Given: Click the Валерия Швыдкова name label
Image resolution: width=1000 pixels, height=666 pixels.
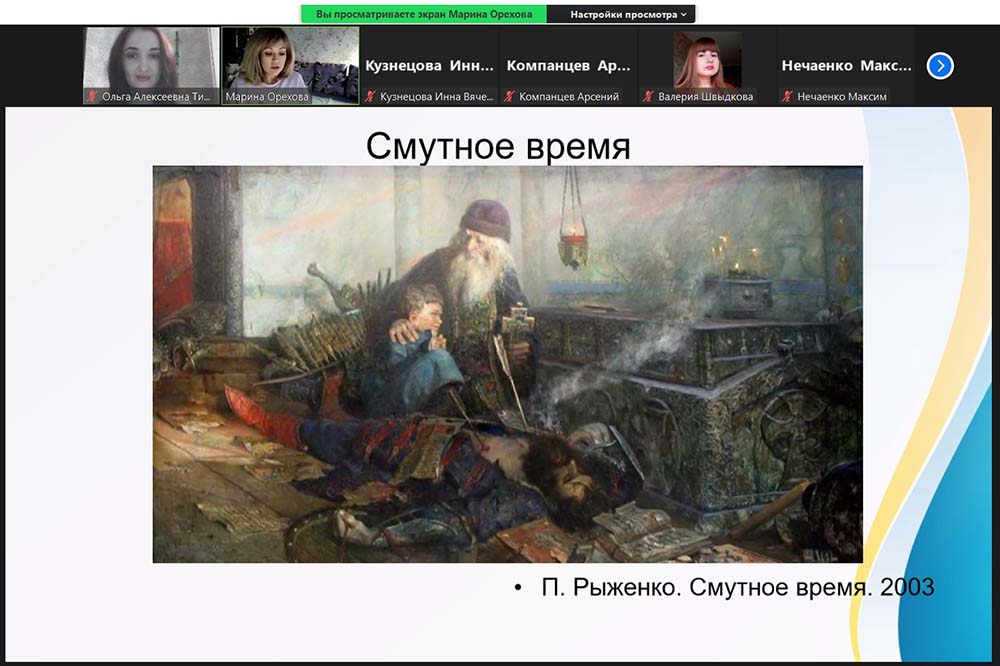Looking at the screenshot, I should point(706,97).
